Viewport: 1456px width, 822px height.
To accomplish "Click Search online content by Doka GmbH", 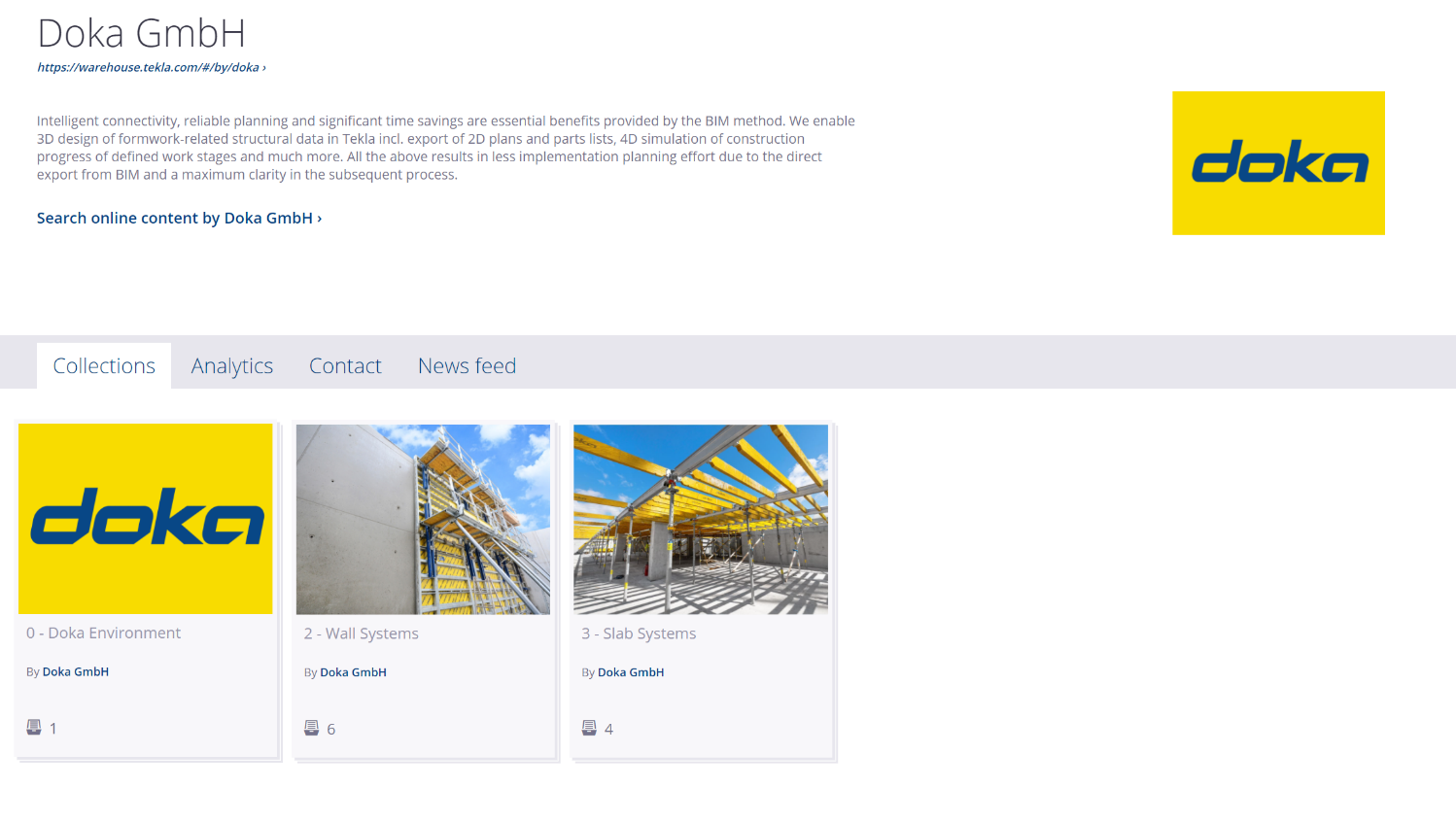I will coord(179,218).
